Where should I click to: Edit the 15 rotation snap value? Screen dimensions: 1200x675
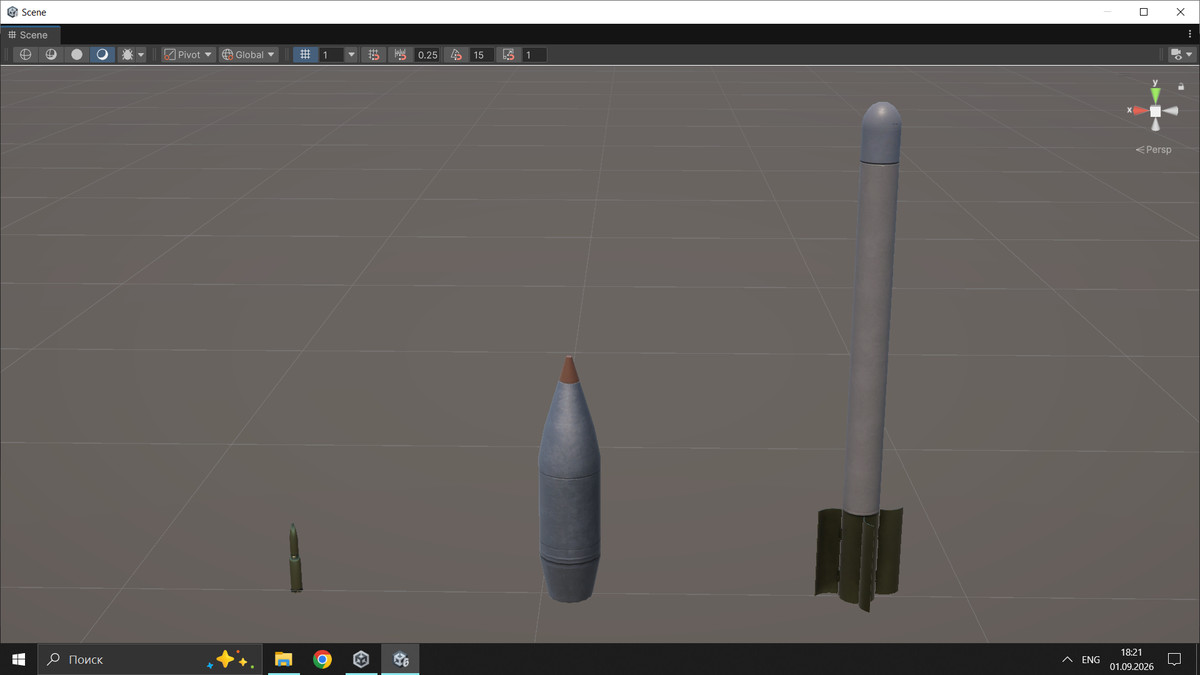coord(481,55)
